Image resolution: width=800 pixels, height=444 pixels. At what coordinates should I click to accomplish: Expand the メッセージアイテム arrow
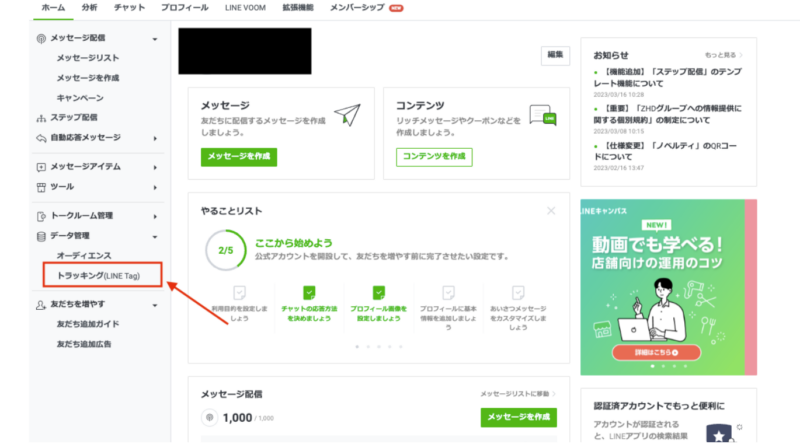point(155,167)
